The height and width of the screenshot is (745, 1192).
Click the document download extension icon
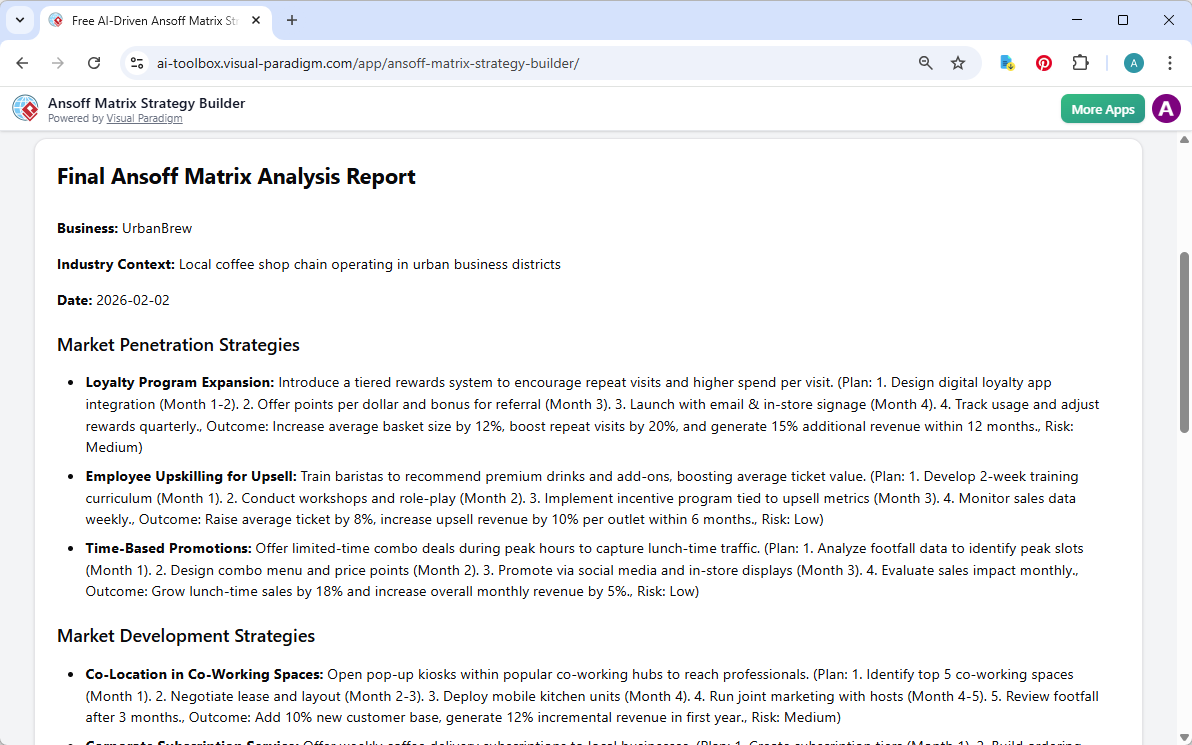pos(1006,62)
